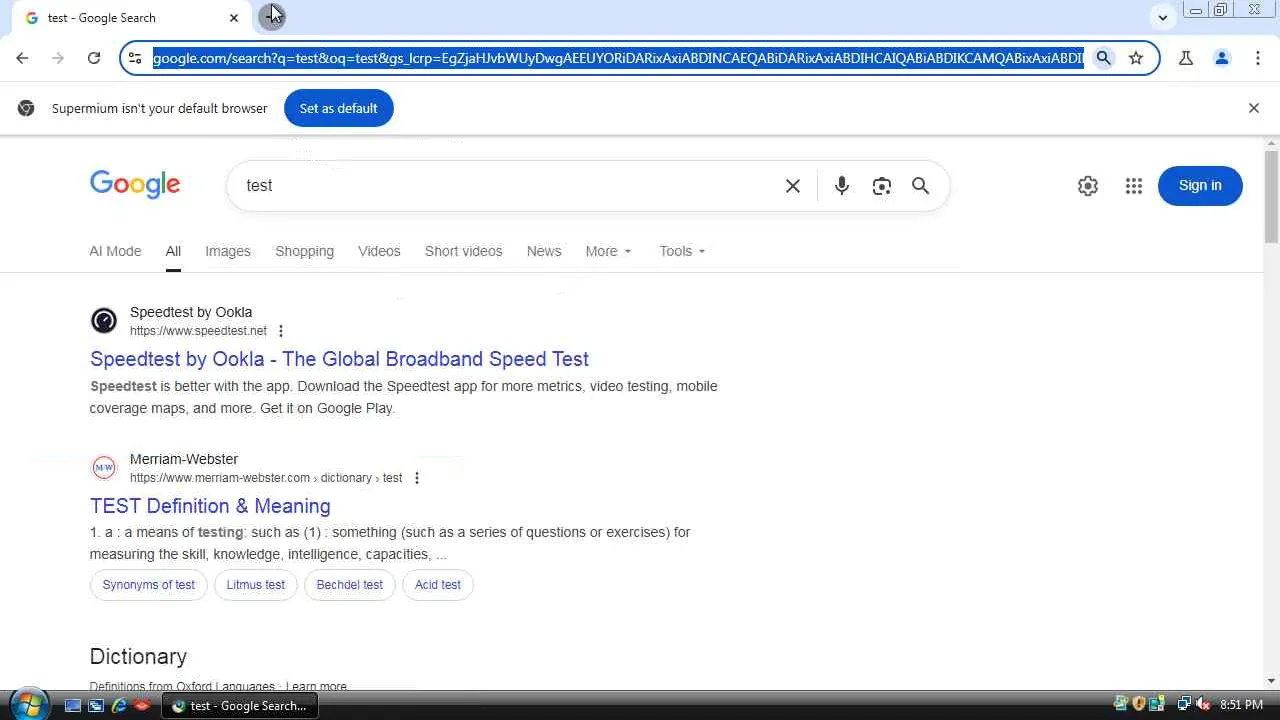The width and height of the screenshot is (1280, 720).
Task: Click the Dictionary section heading
Action: point(138,656)
